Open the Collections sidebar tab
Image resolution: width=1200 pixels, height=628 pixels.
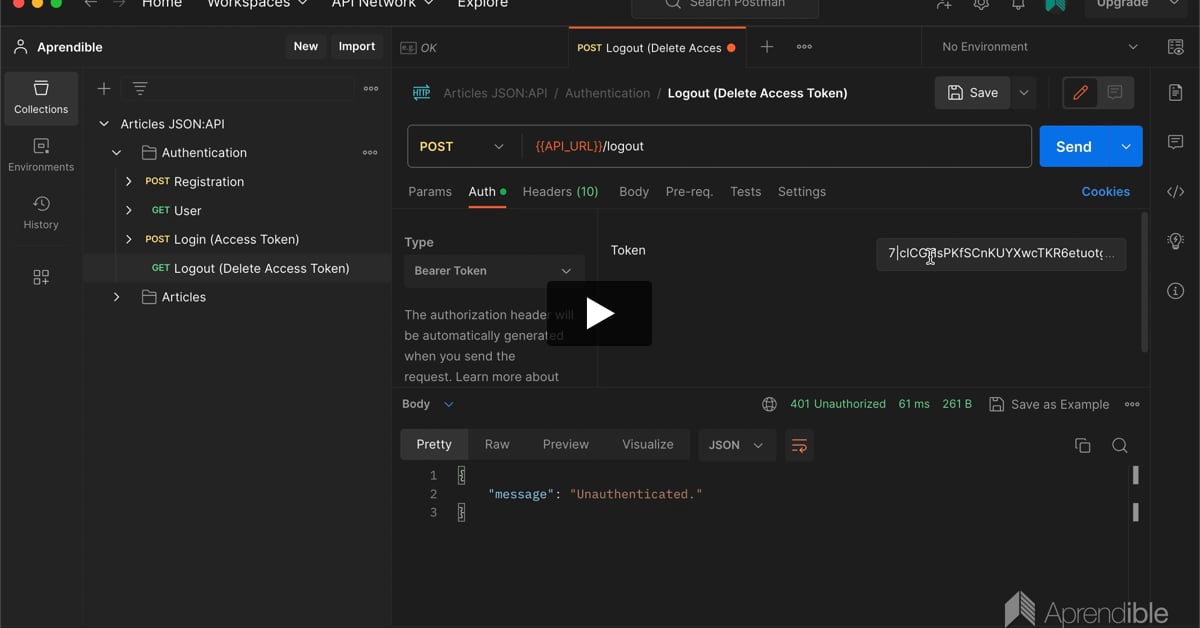[x=41, y=97]
